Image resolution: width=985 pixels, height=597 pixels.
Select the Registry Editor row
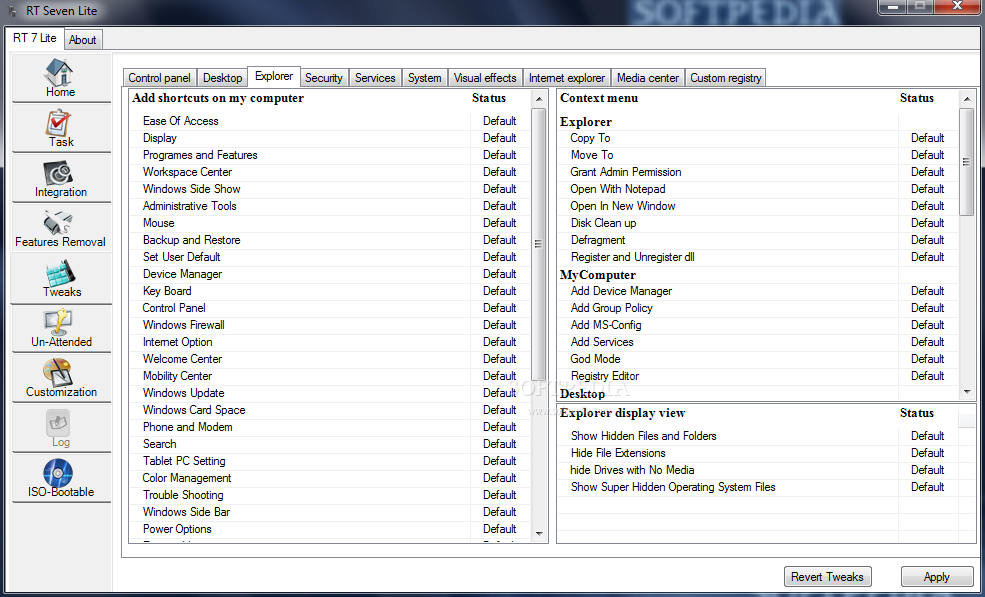click(x=758, y=375)
